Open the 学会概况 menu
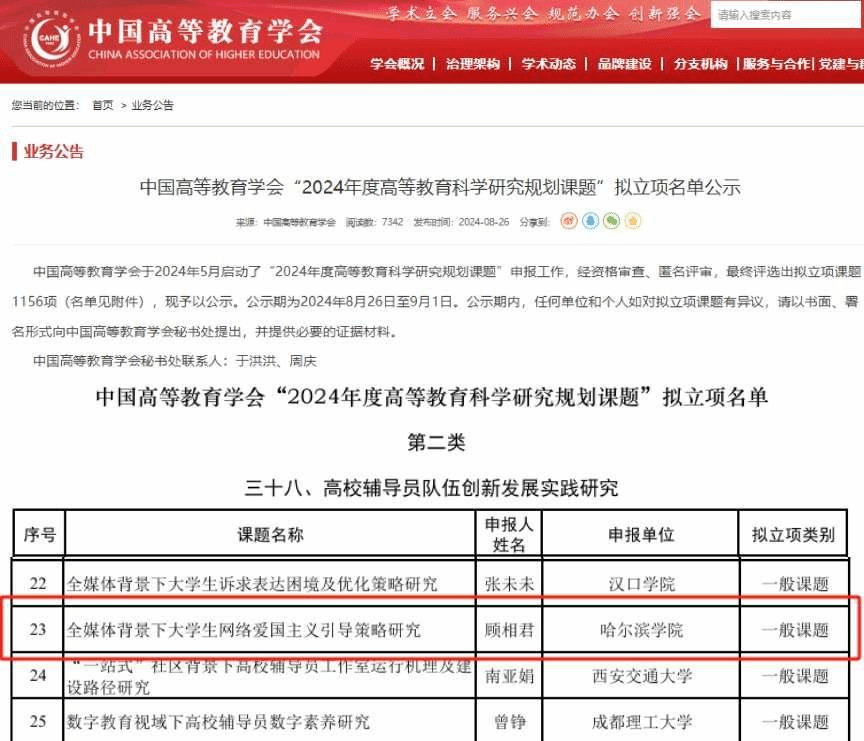 coord(397,64)
